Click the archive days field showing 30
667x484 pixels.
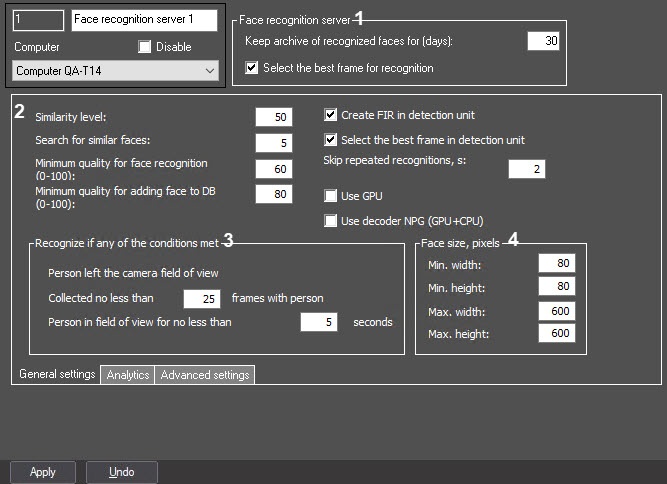click(x=543, y=41)
